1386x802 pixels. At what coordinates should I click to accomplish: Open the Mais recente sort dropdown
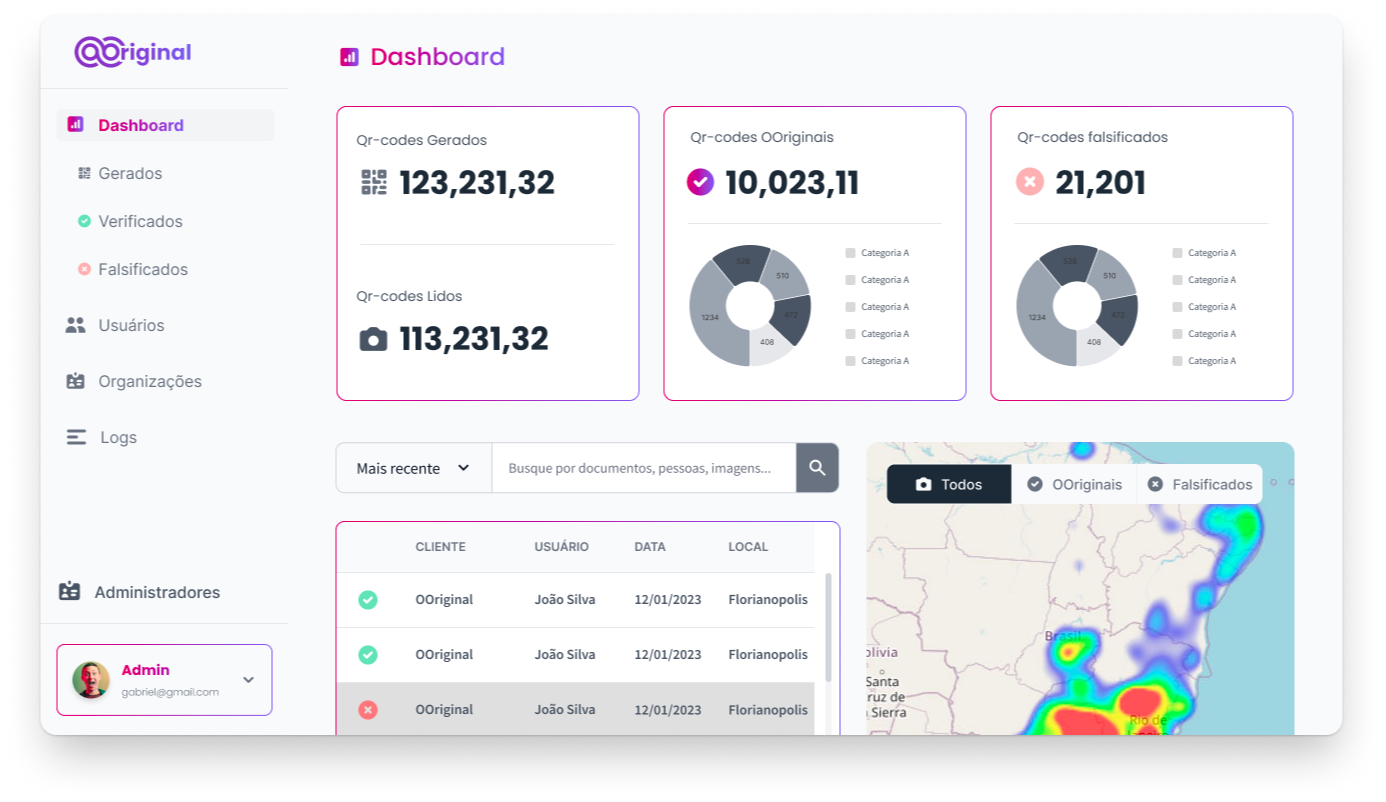tap(413, 468)
